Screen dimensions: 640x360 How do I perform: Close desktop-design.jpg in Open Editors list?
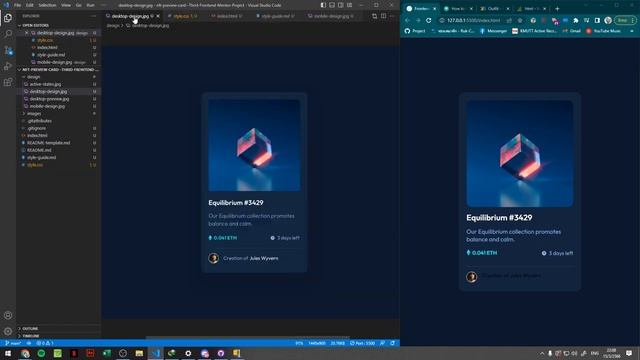point(27,33)
